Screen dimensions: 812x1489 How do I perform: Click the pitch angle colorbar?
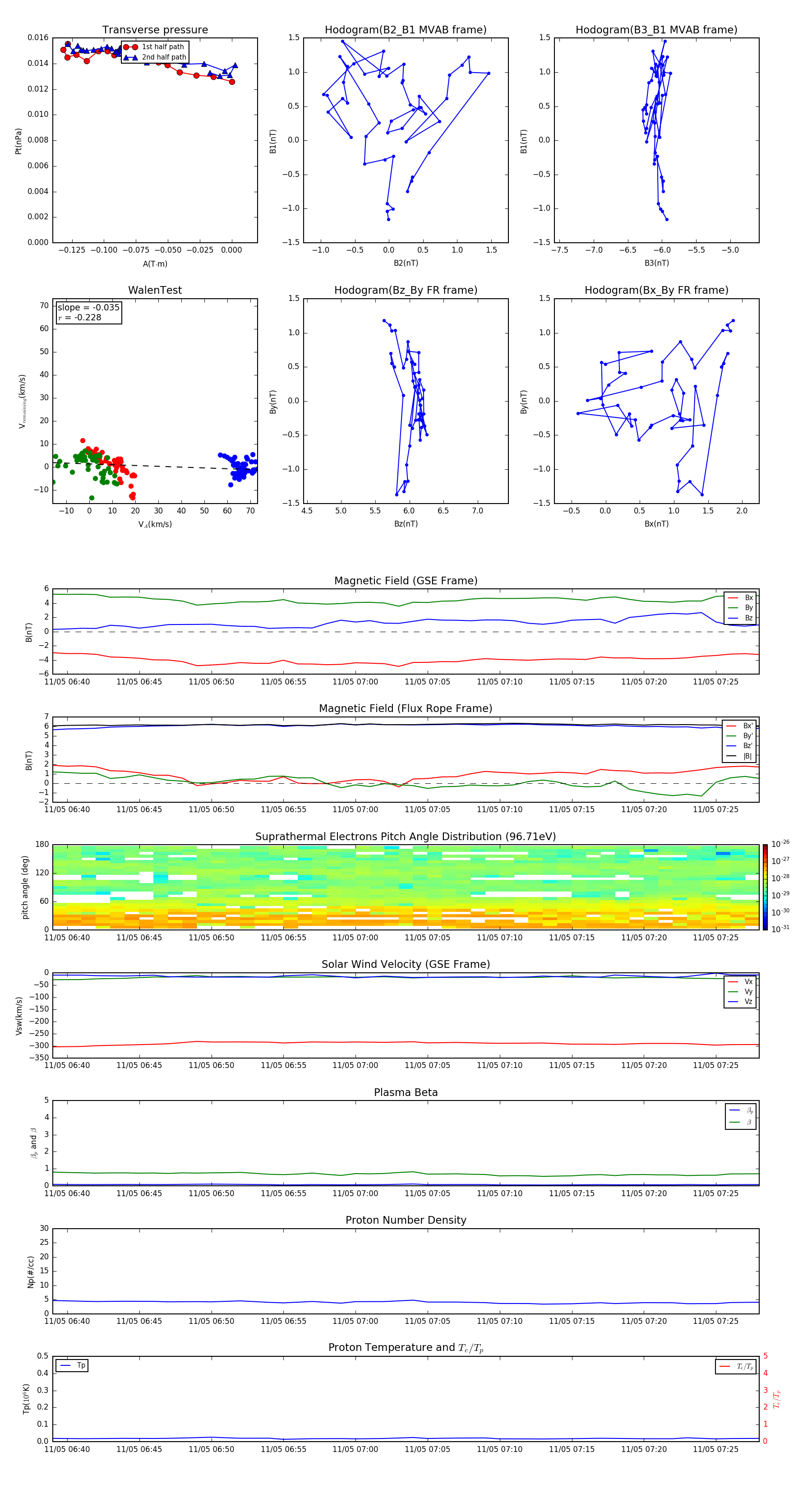[765, 887]
